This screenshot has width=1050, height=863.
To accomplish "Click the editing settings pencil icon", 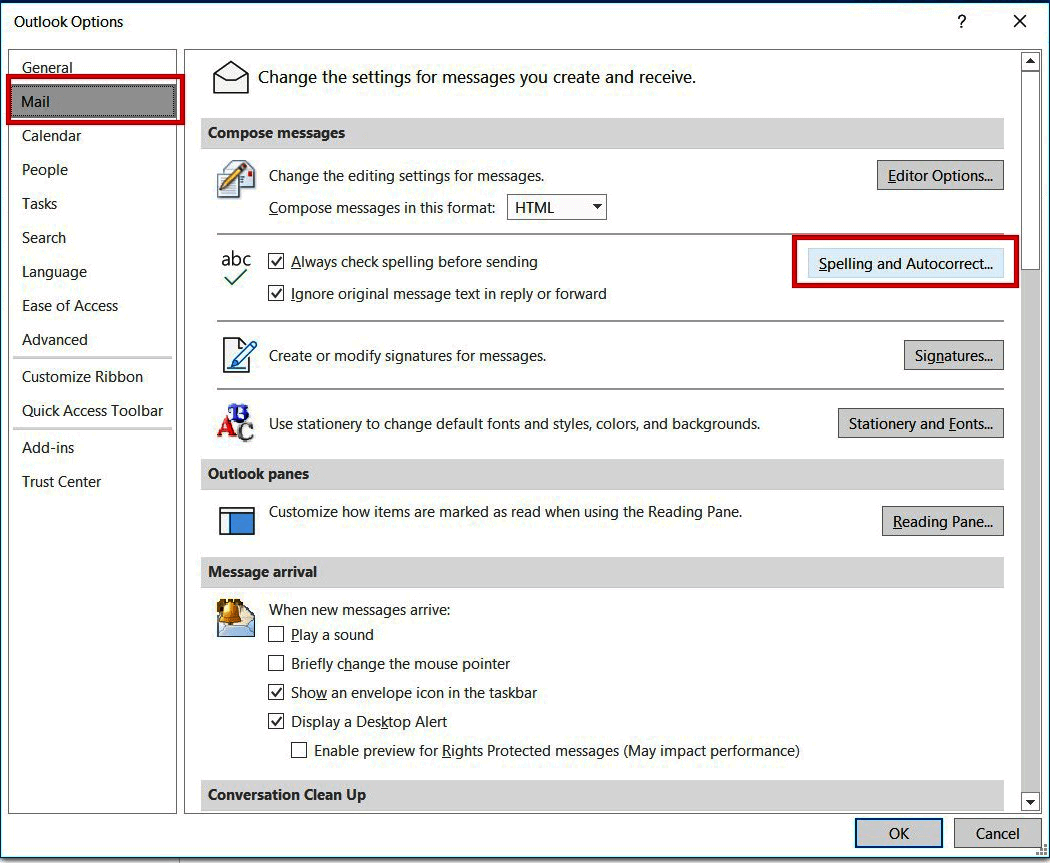I will click(236, 180).
